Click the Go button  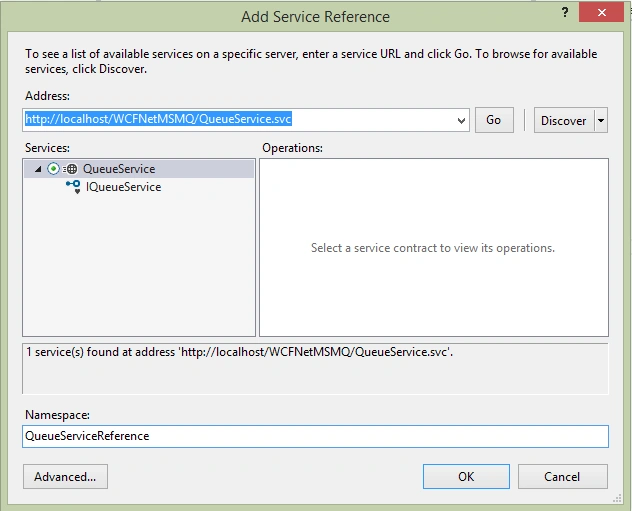point(494,120)
